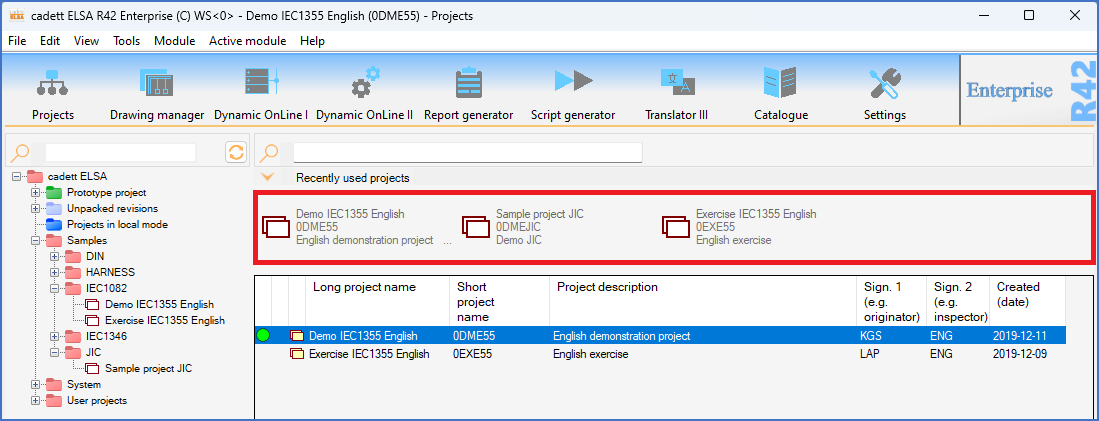Launch Dynamic OnLine II module
The height and width of the screenshot is (421, 1099).
364,84
